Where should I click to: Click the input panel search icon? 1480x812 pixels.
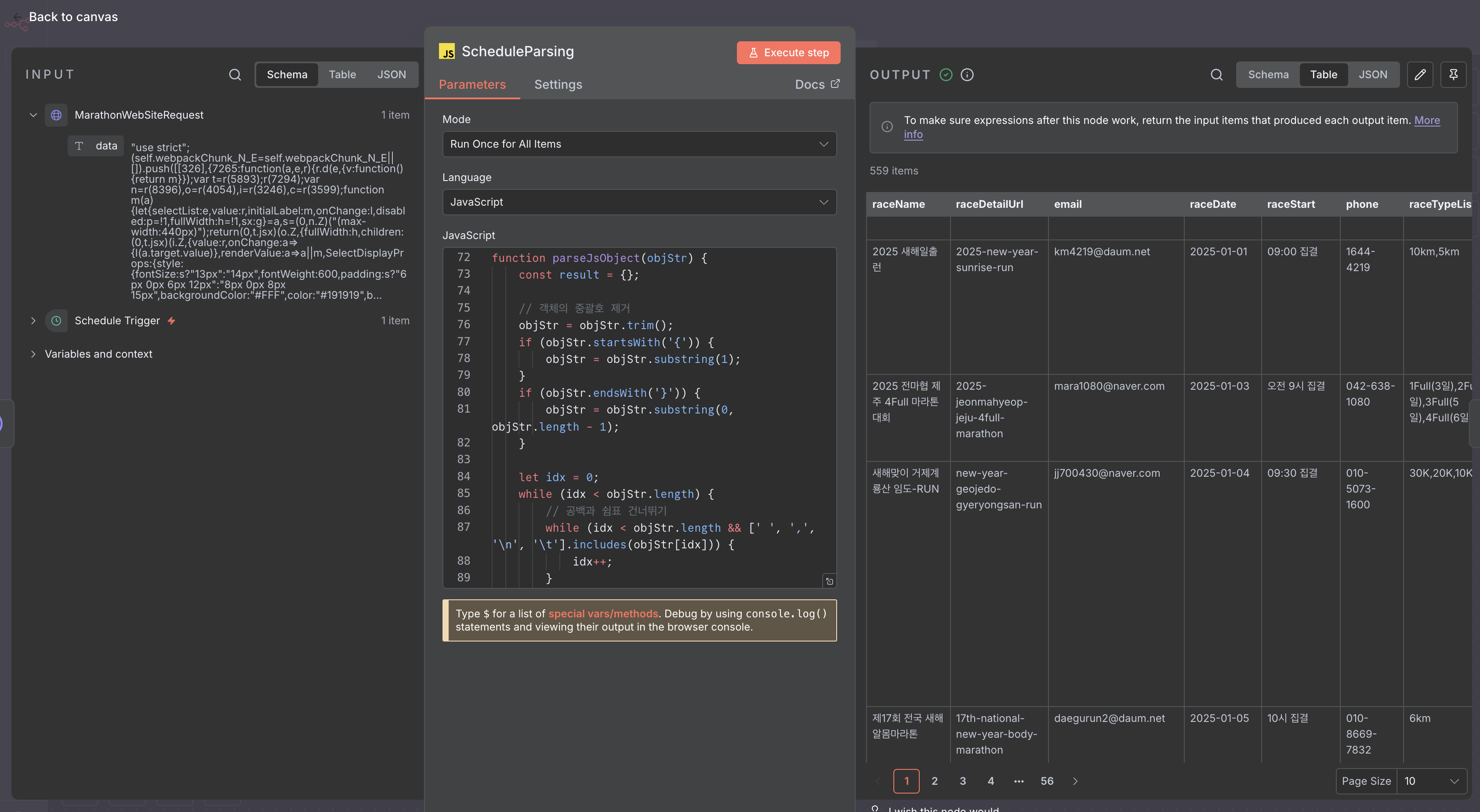click(234, 75)
